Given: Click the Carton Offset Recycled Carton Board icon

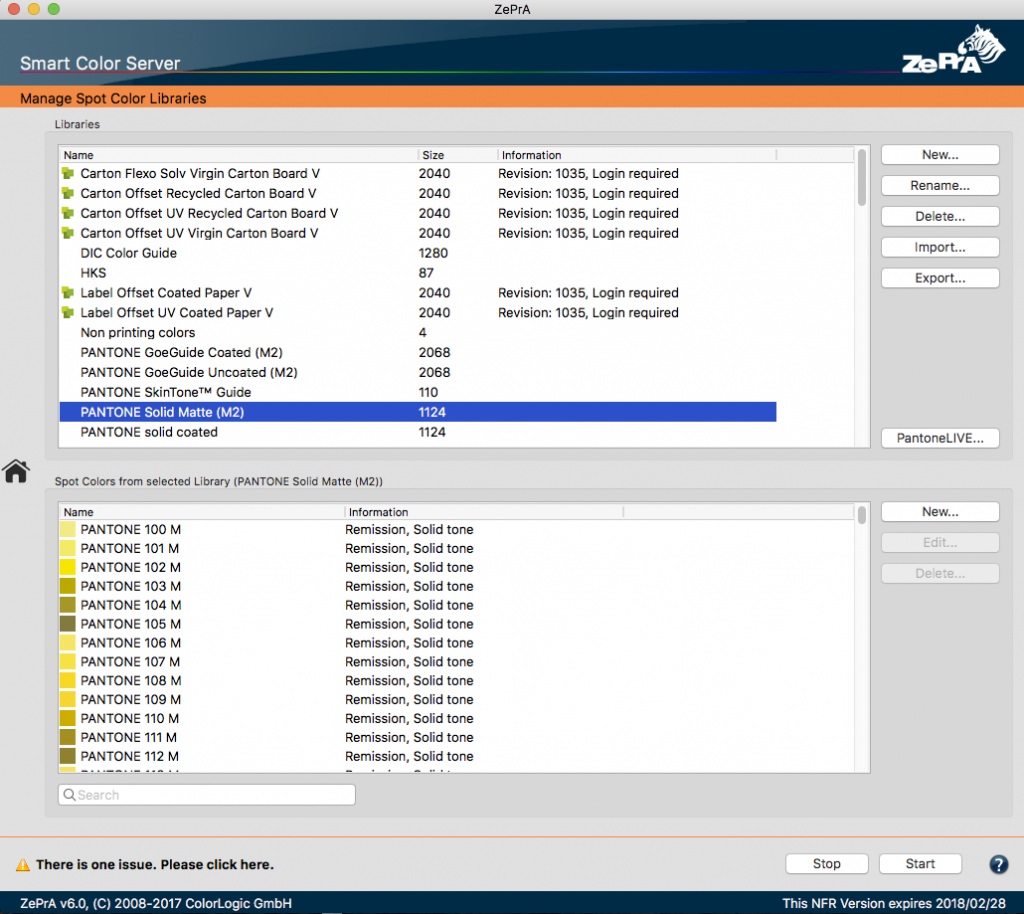Looking at the screenshot, I should click(x=67, y=193).
